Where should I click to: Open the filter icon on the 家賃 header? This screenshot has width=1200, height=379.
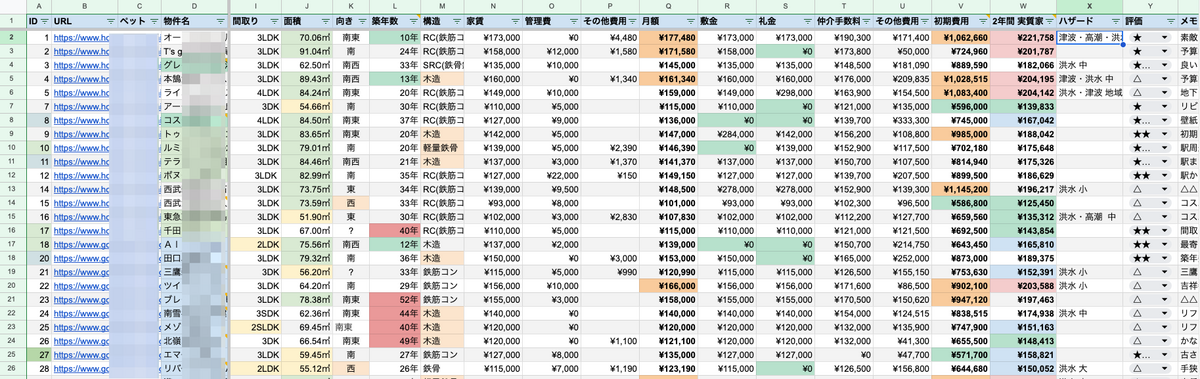click(515, 21)
